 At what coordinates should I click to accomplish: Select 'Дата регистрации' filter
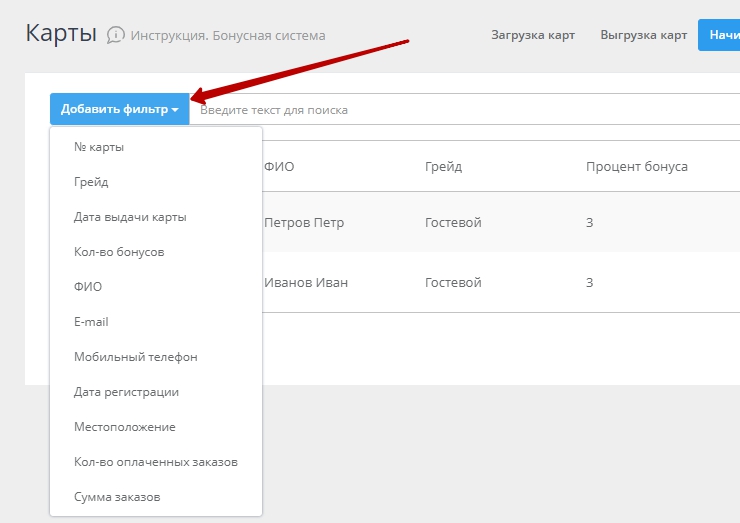(x=126, y=392)
